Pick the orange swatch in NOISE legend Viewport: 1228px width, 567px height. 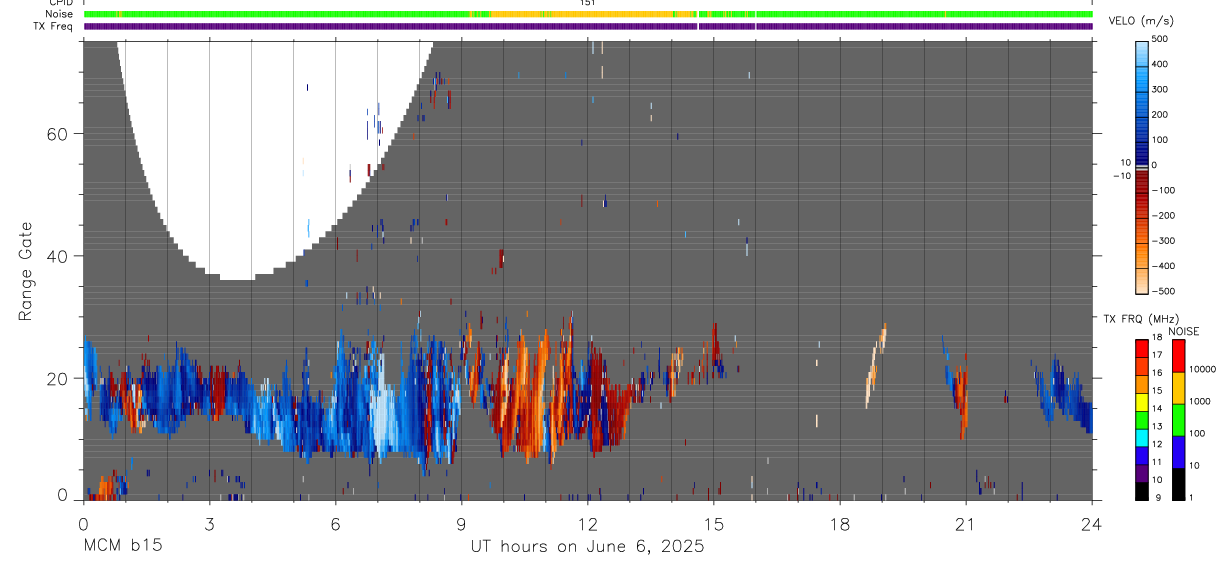click(x=1178, y=387)
